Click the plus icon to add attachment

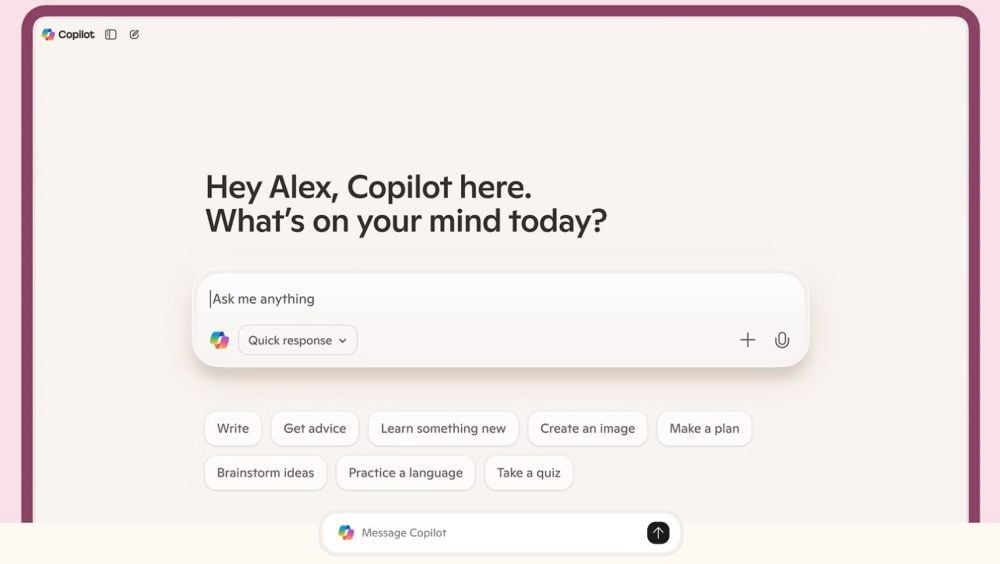[747, 340]
